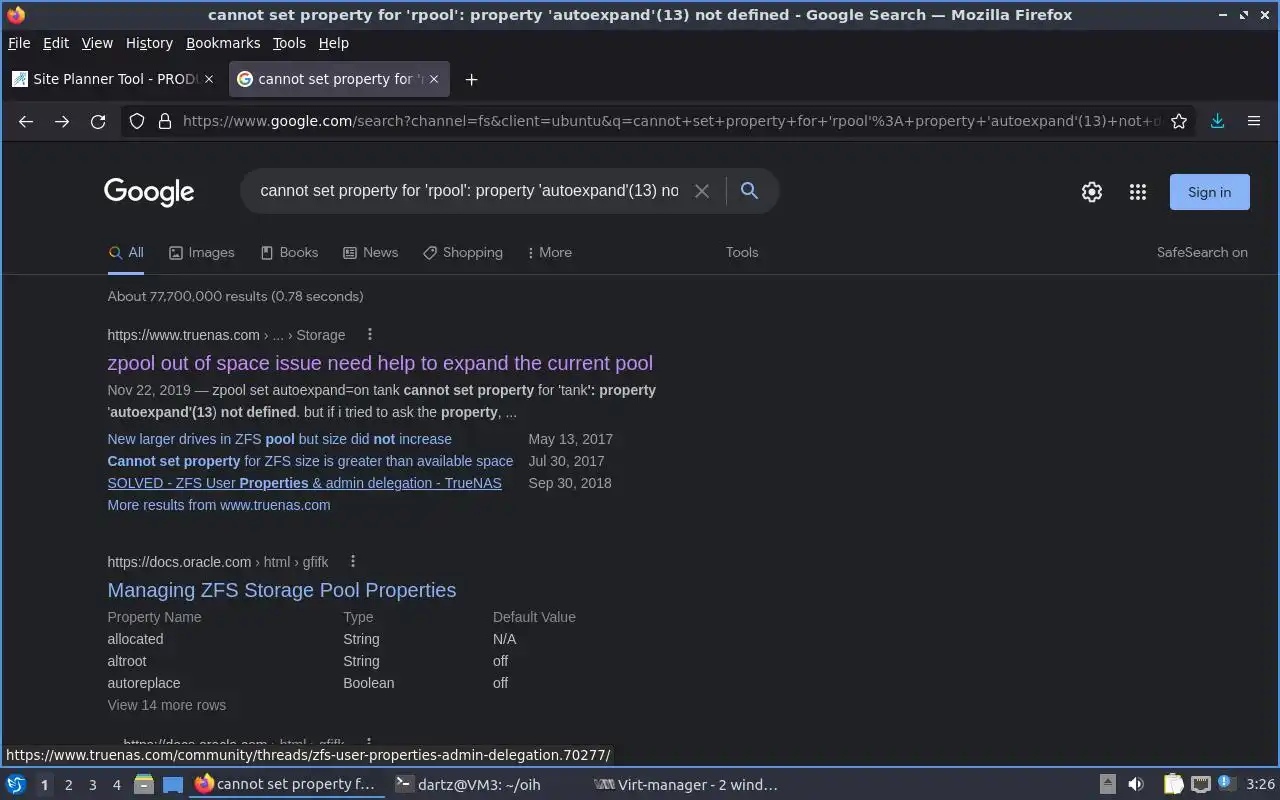This screenshot has width=1280, height=800.
Task: Open the Firefox downloads panel
Action: (1217, 121)
